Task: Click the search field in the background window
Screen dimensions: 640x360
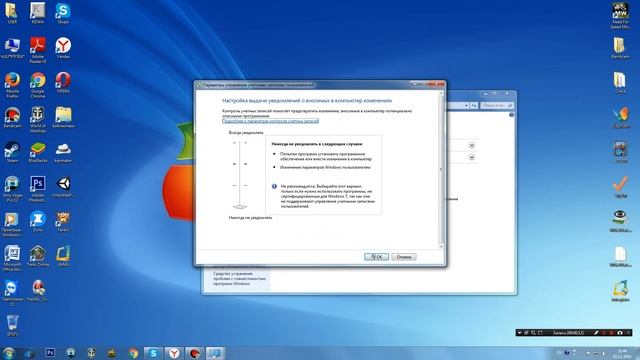Action: click(x=496, y=105)
